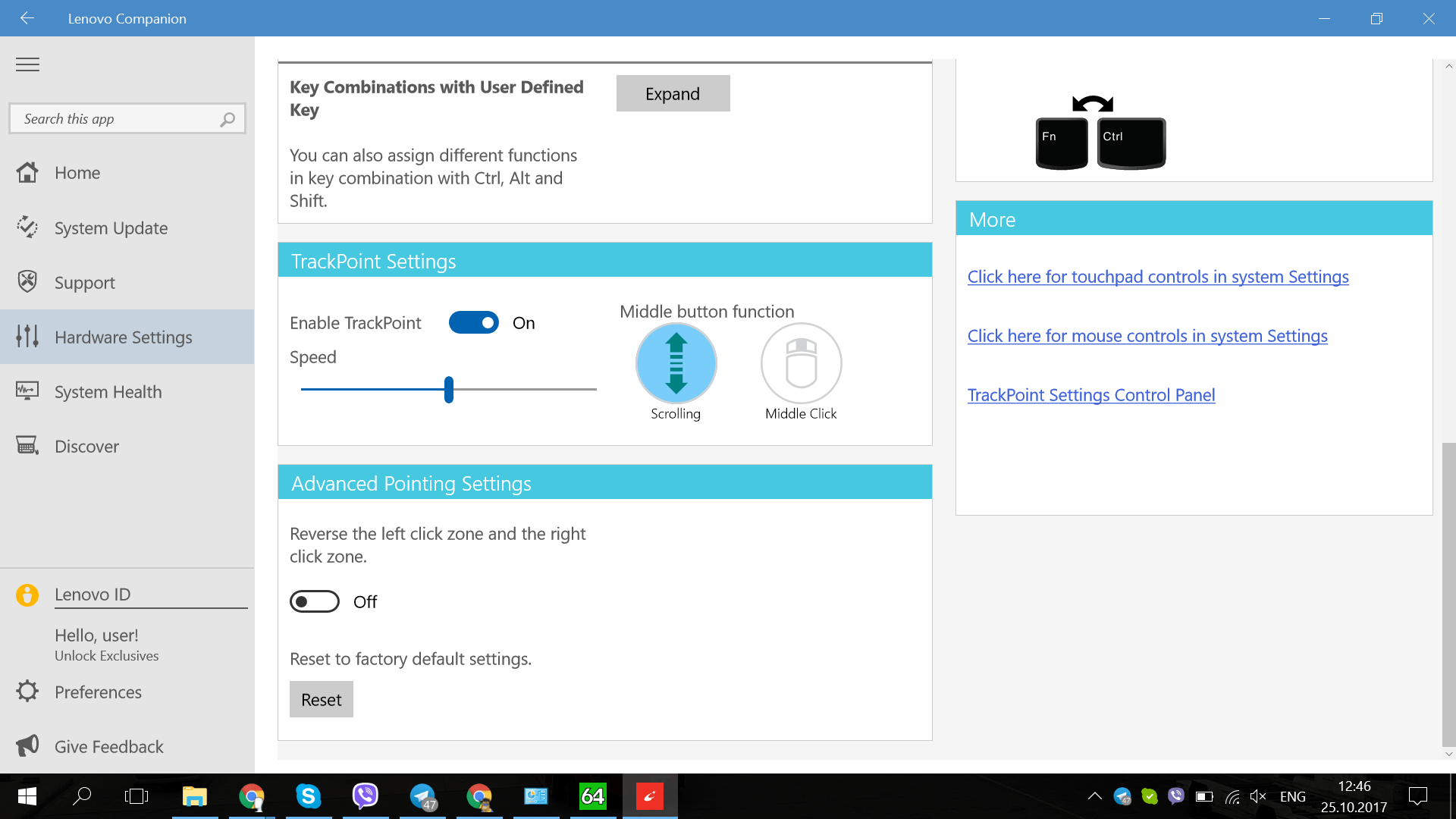Image resolution: width=1456 pixels, height=819 pixels.
Task: Click the Lenovo ID user icon
Action: pos(27,595)
